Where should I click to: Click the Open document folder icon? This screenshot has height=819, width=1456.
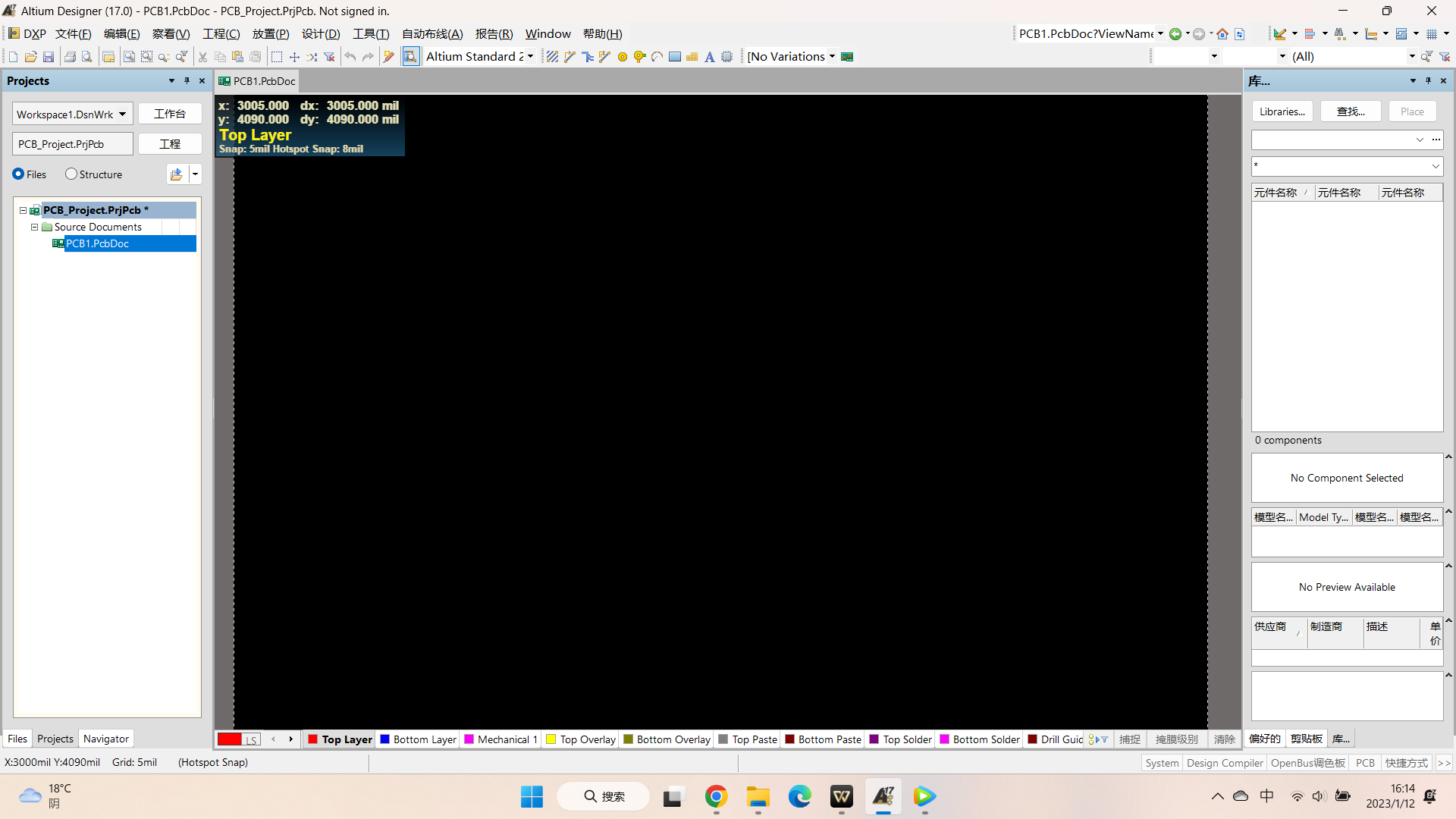point(31,57)
